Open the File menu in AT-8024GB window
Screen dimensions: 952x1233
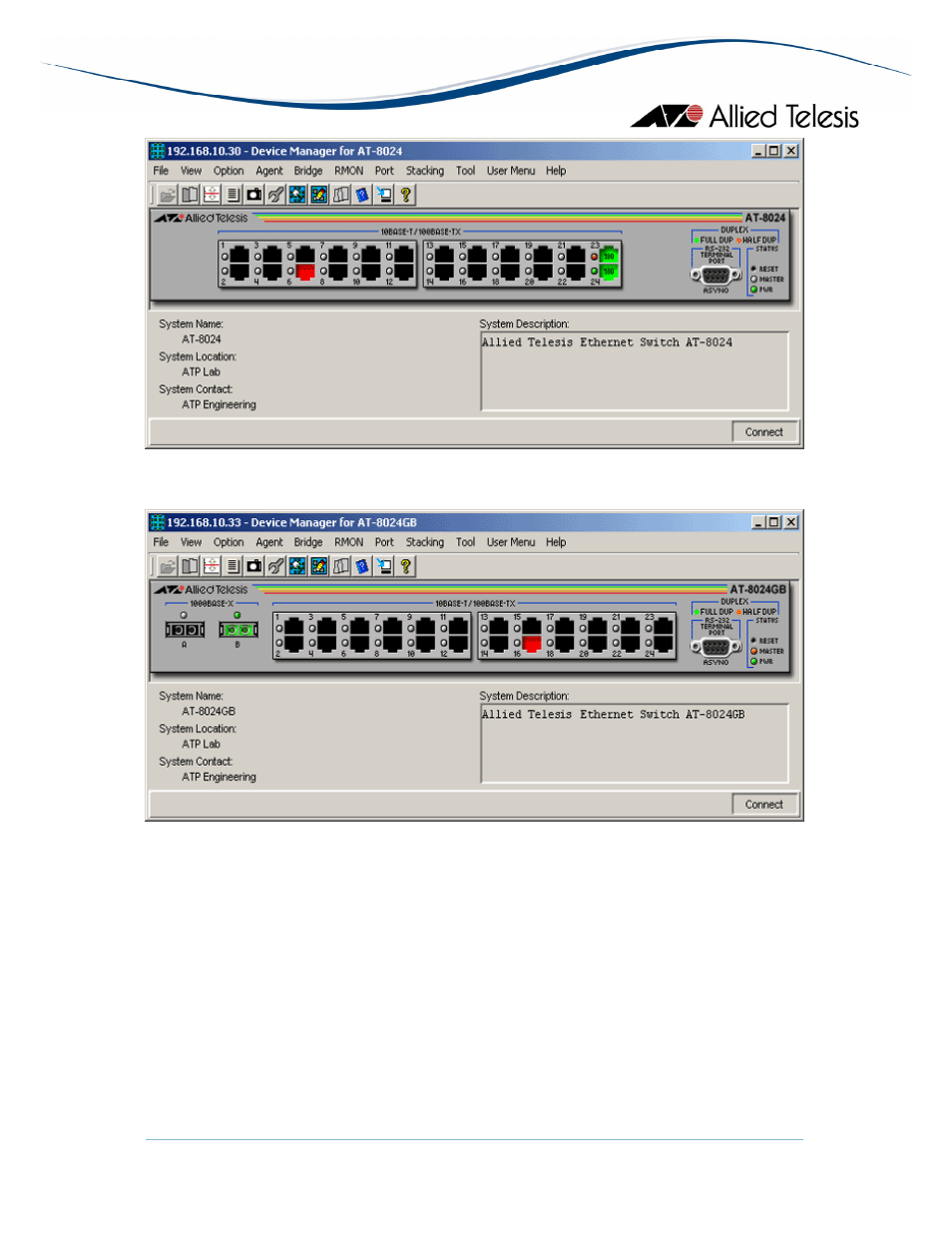coord(161,542)
